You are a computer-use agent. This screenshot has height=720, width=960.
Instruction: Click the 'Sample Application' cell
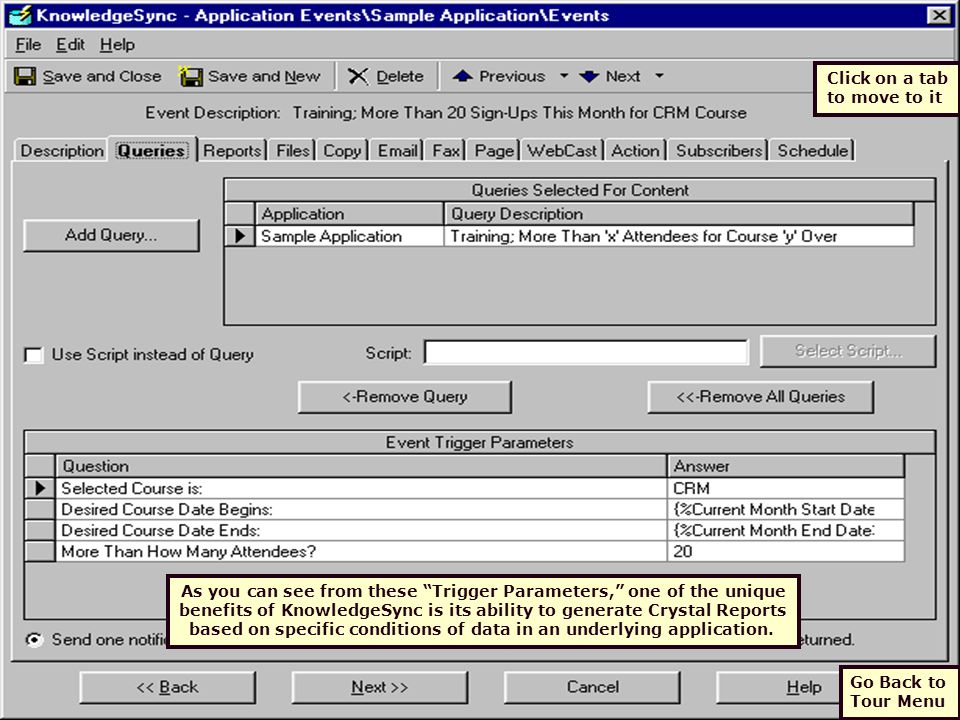[349, 236]
